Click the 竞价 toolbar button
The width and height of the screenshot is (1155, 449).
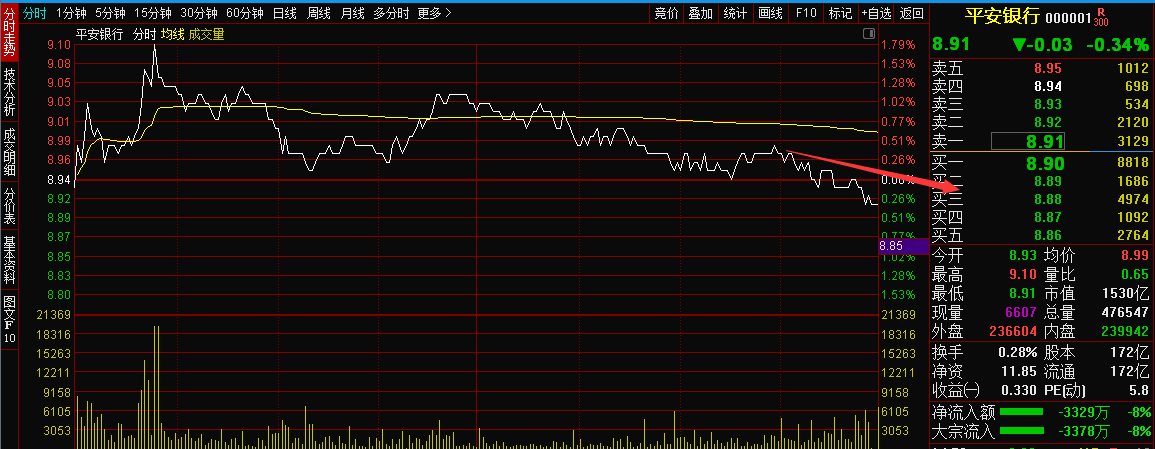[666, 13]
